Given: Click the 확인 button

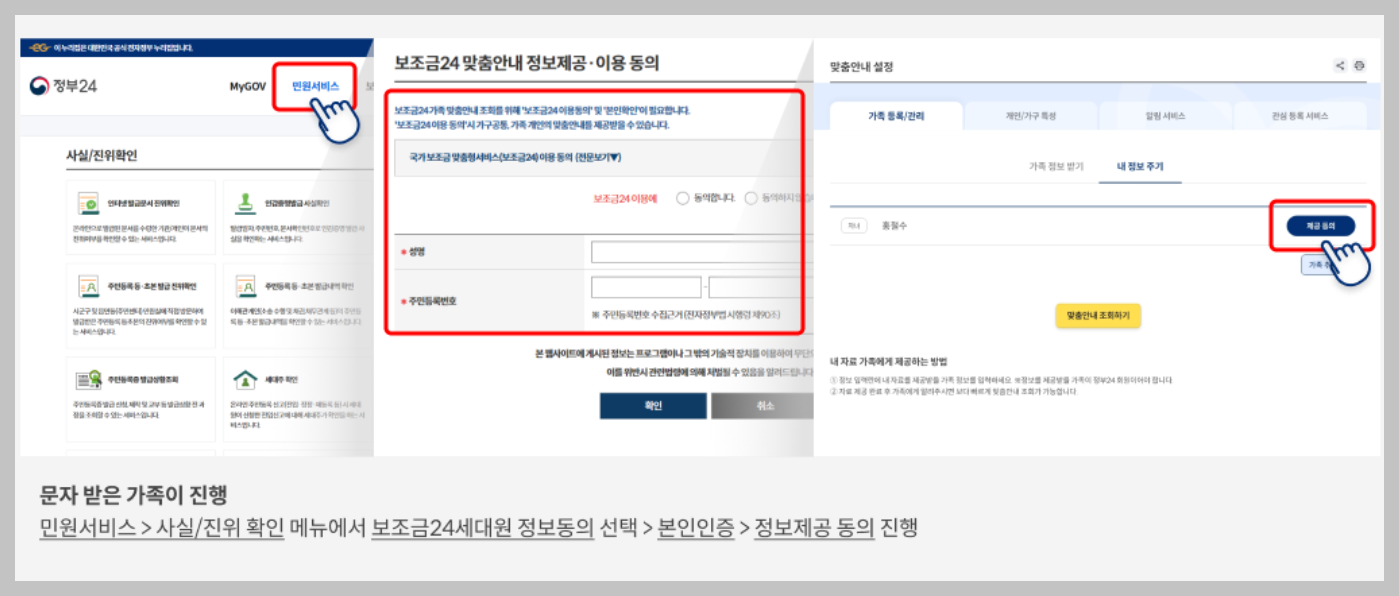Looking at the screenshot, I should [x=653, y=406].
